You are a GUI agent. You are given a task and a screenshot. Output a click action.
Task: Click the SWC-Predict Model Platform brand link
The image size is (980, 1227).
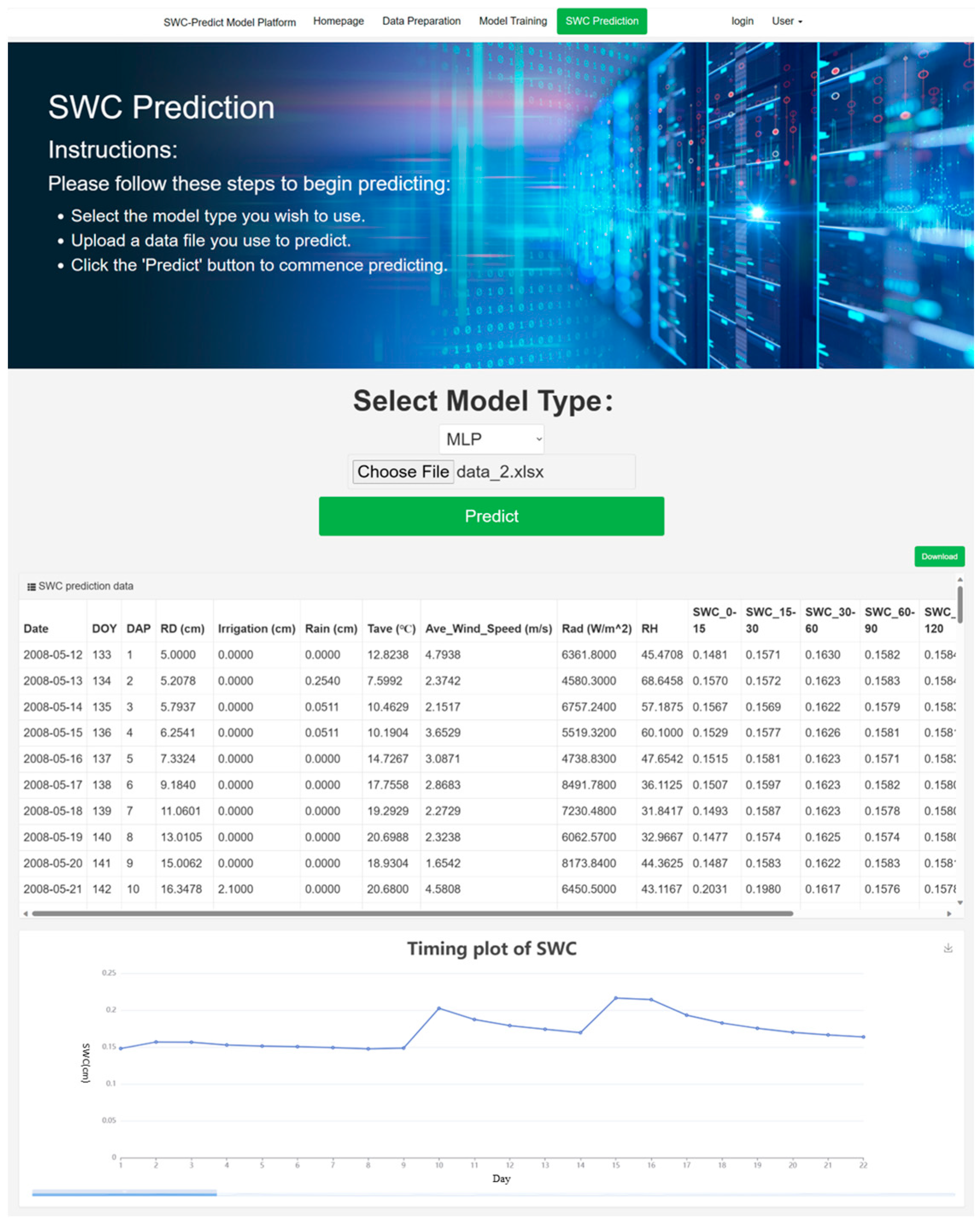229,22
